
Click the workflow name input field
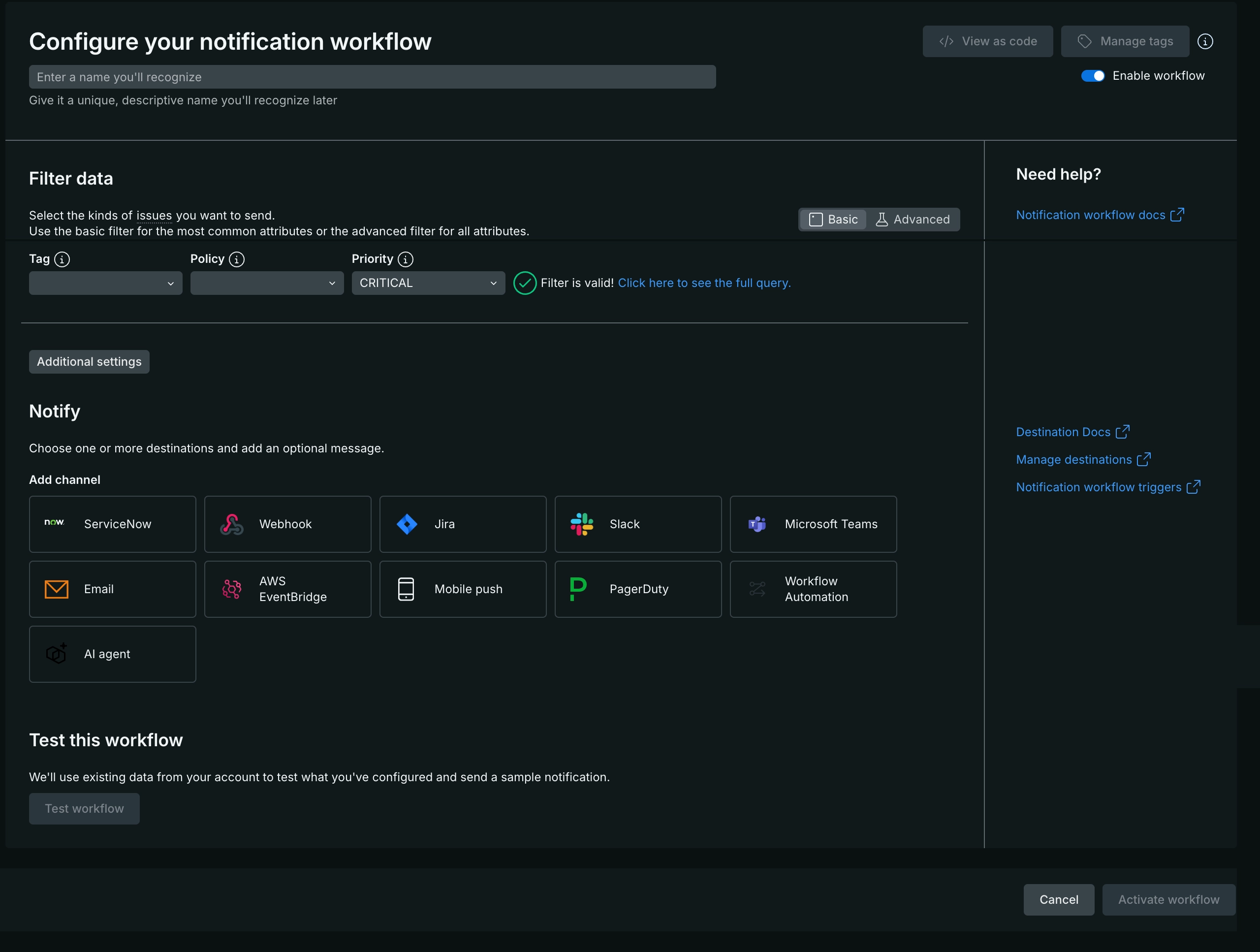pos(373,77)
